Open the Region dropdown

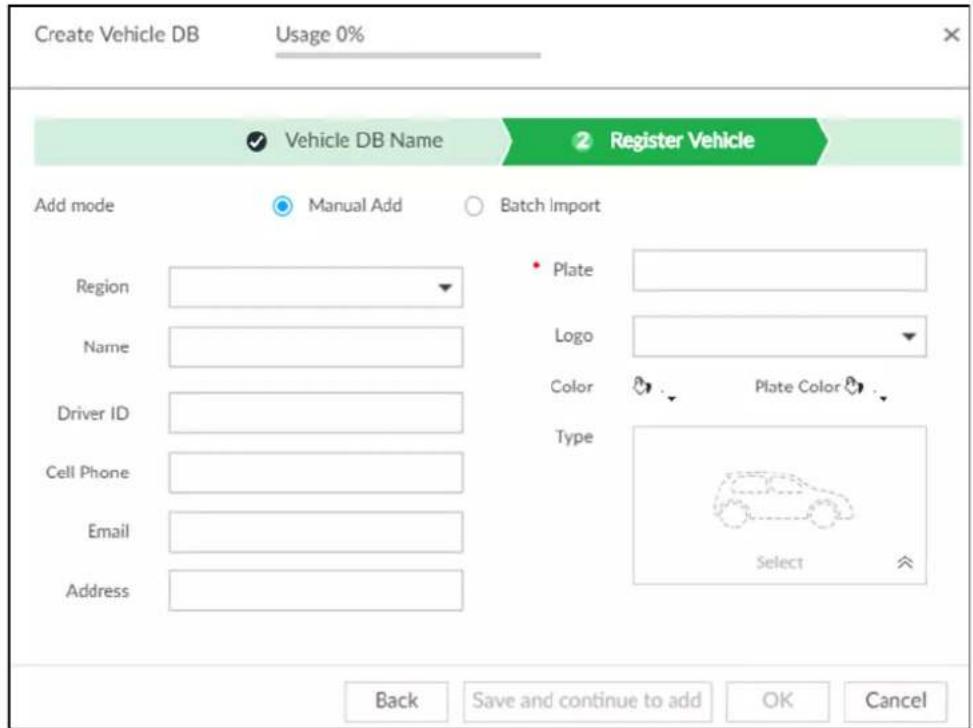pos(316,287)
